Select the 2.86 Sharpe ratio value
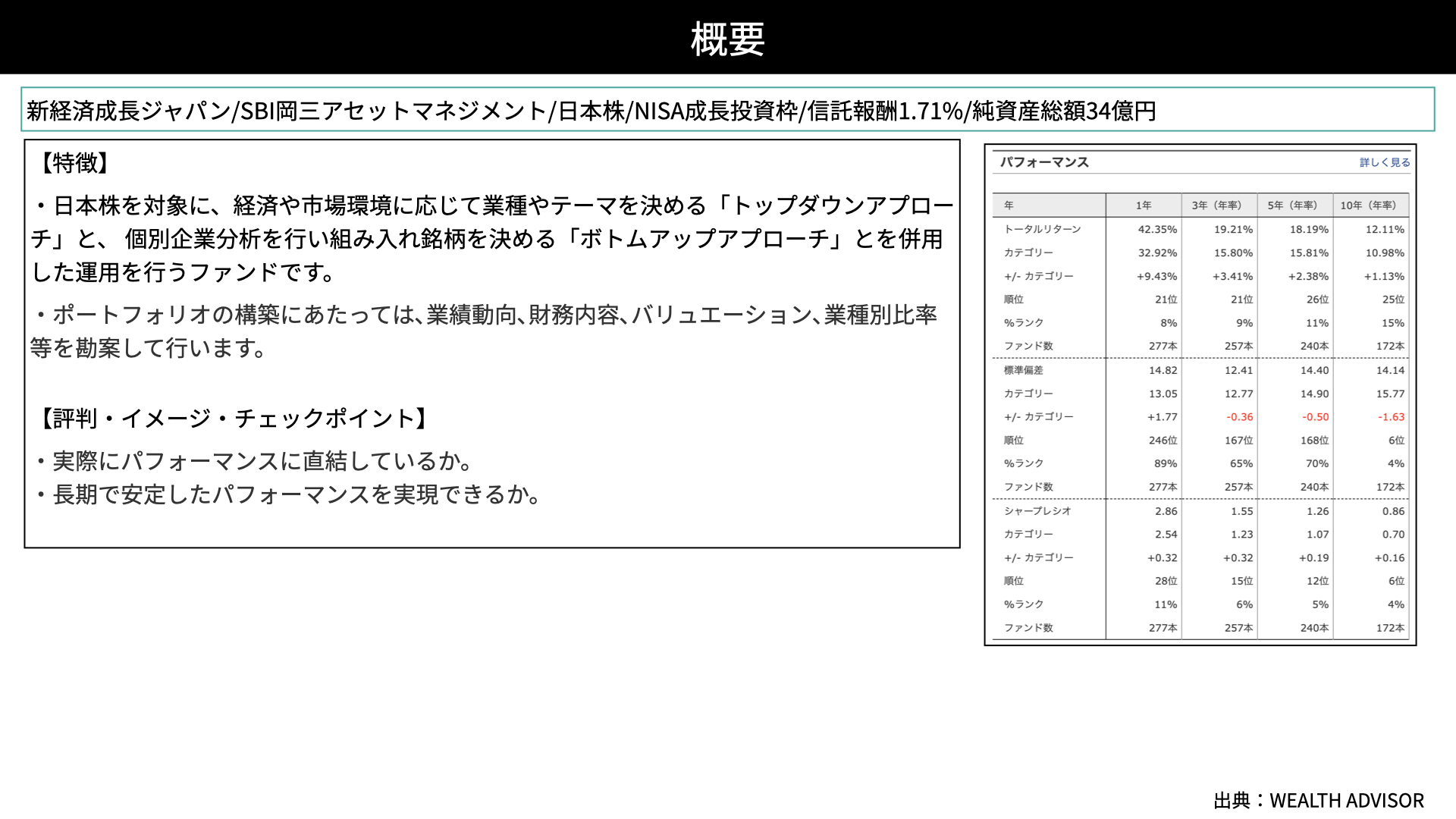Image resolution: width=1456 pixels, height=819 pixels. [x=1166, y=511]
